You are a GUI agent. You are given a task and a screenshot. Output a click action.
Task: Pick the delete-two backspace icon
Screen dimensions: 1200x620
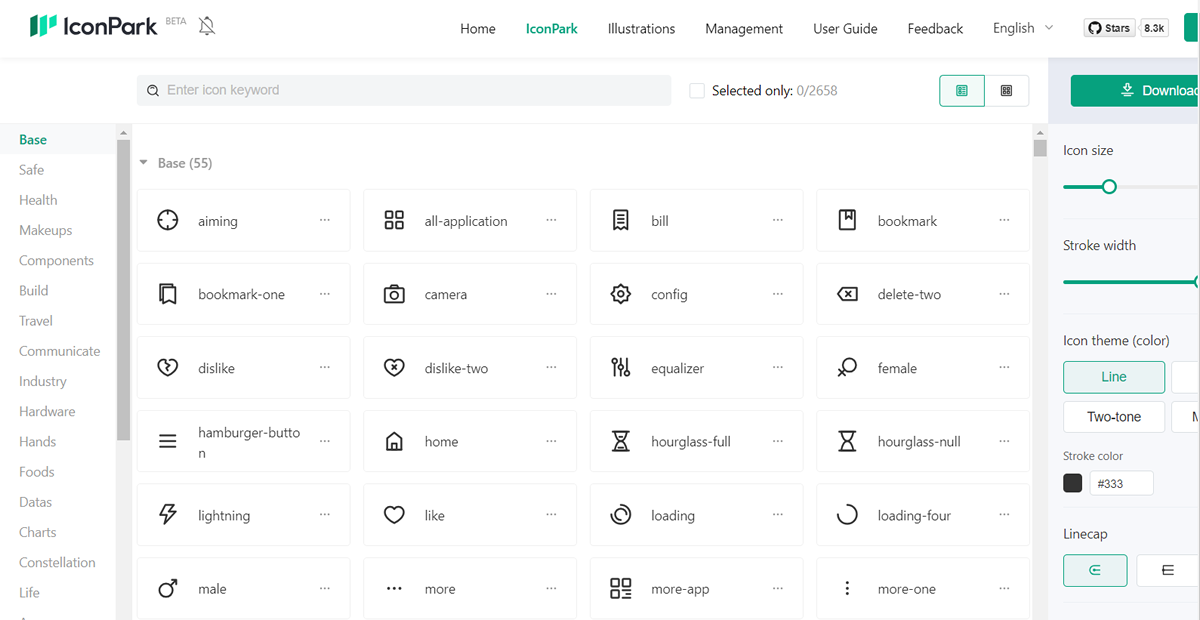847,294
